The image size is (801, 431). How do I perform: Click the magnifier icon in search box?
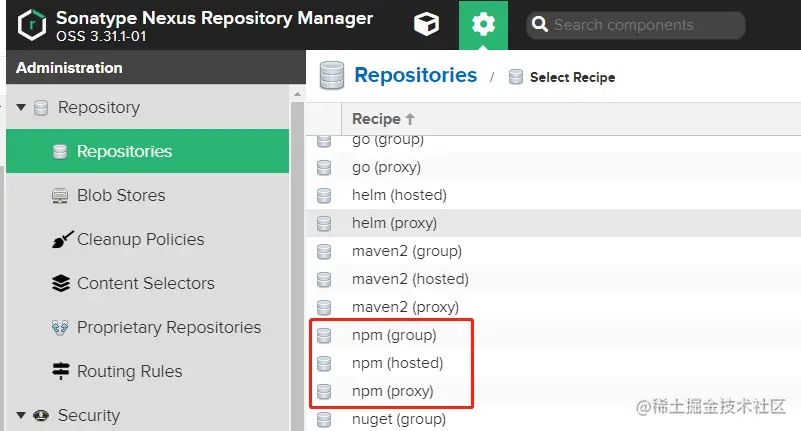pyautogui.click(x=539, y=24)
